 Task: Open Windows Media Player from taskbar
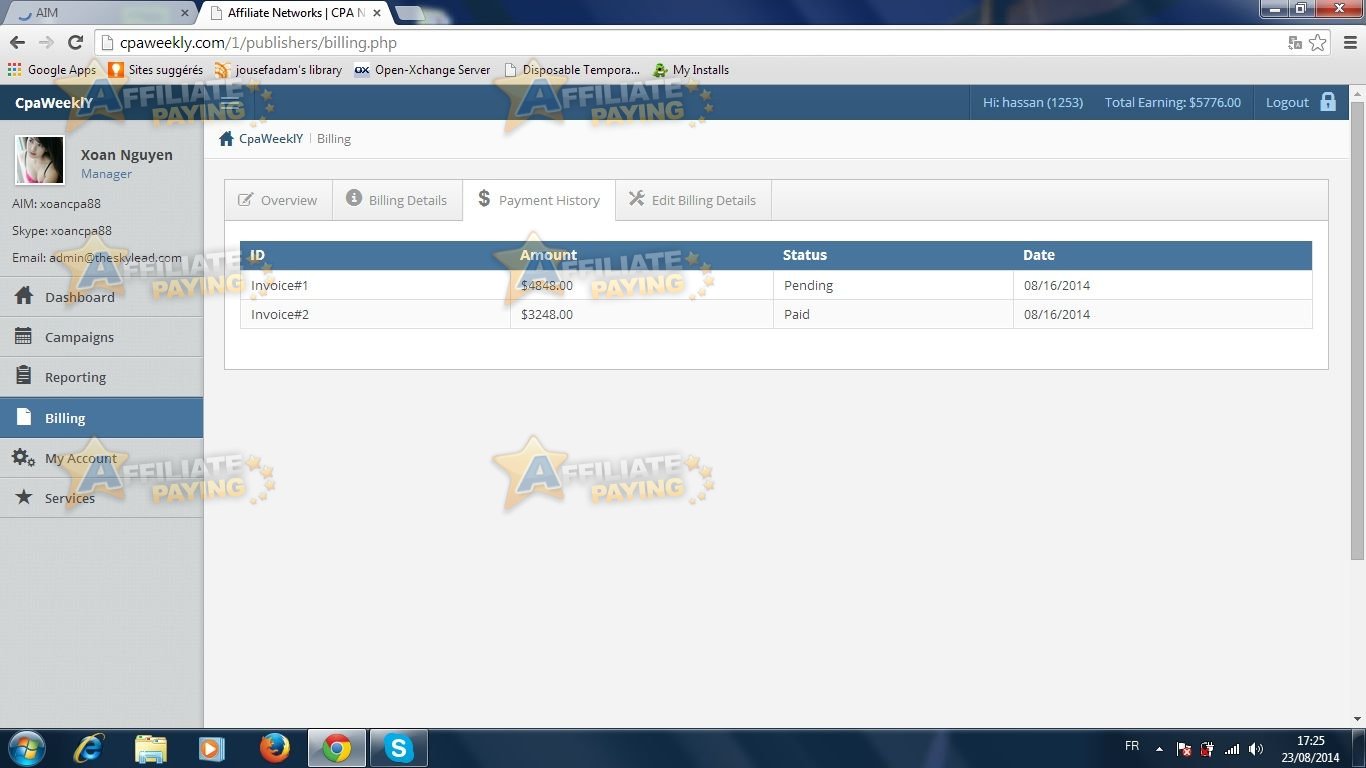point(211,748)
